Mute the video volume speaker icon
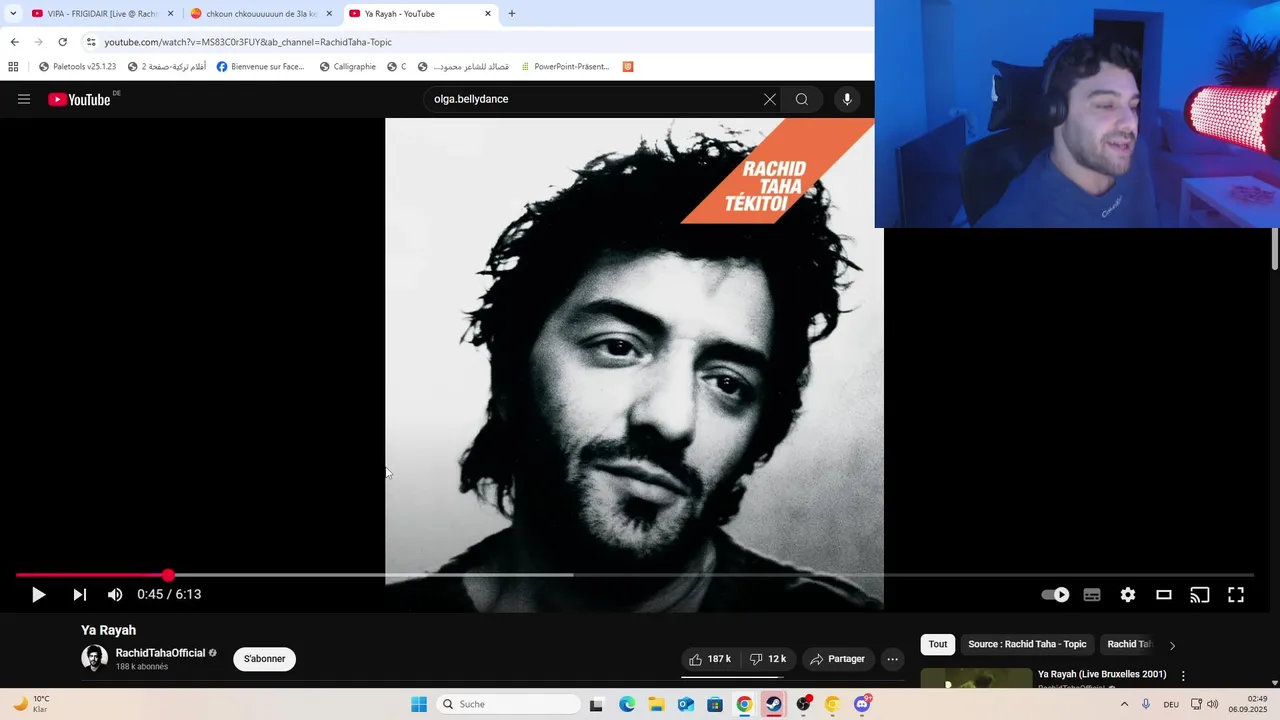Screen dimensions: 1280x720 pos(115,594)
